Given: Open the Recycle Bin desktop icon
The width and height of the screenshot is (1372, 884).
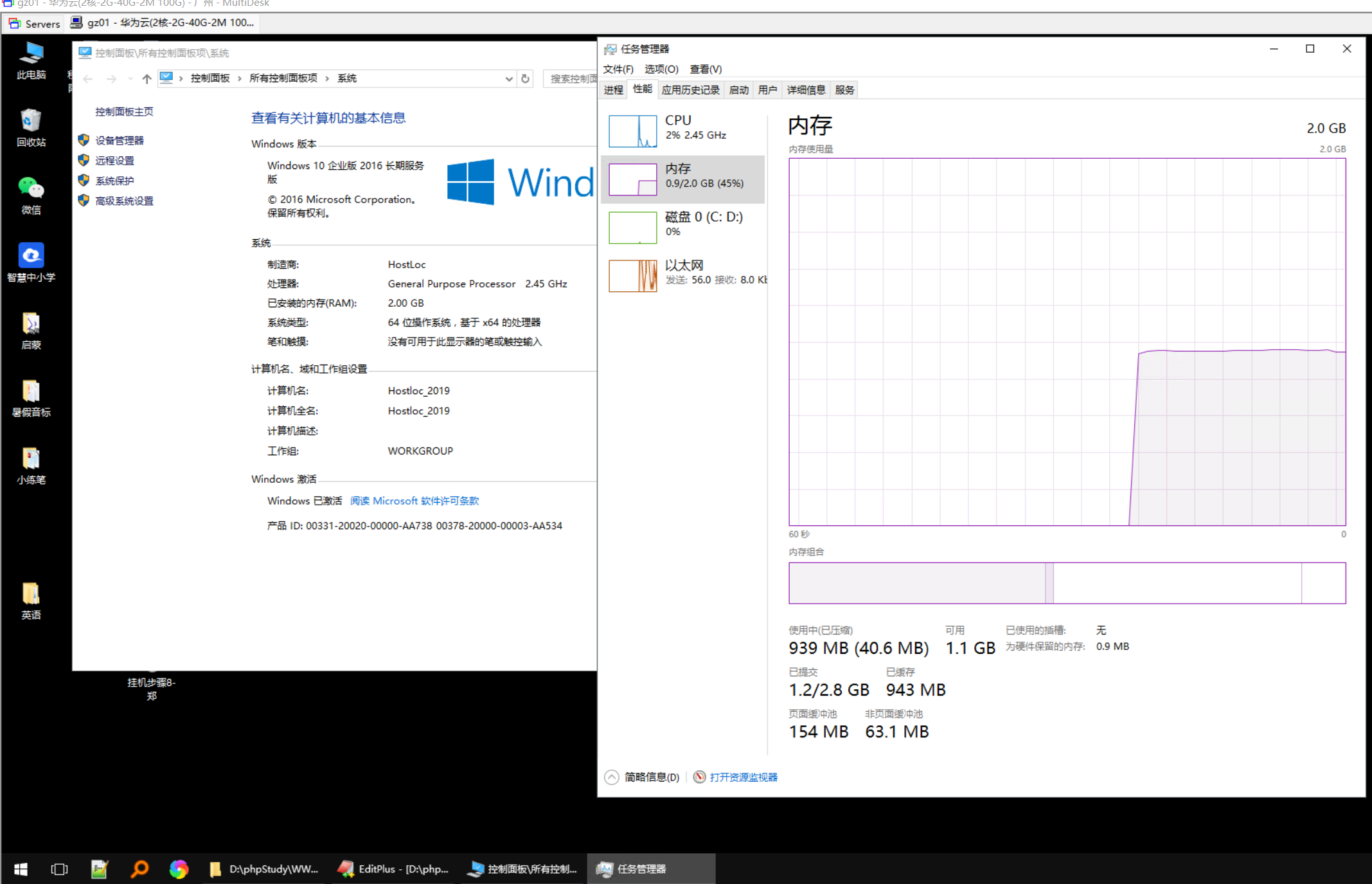Looking at the screenshot, I should [31, 121].
